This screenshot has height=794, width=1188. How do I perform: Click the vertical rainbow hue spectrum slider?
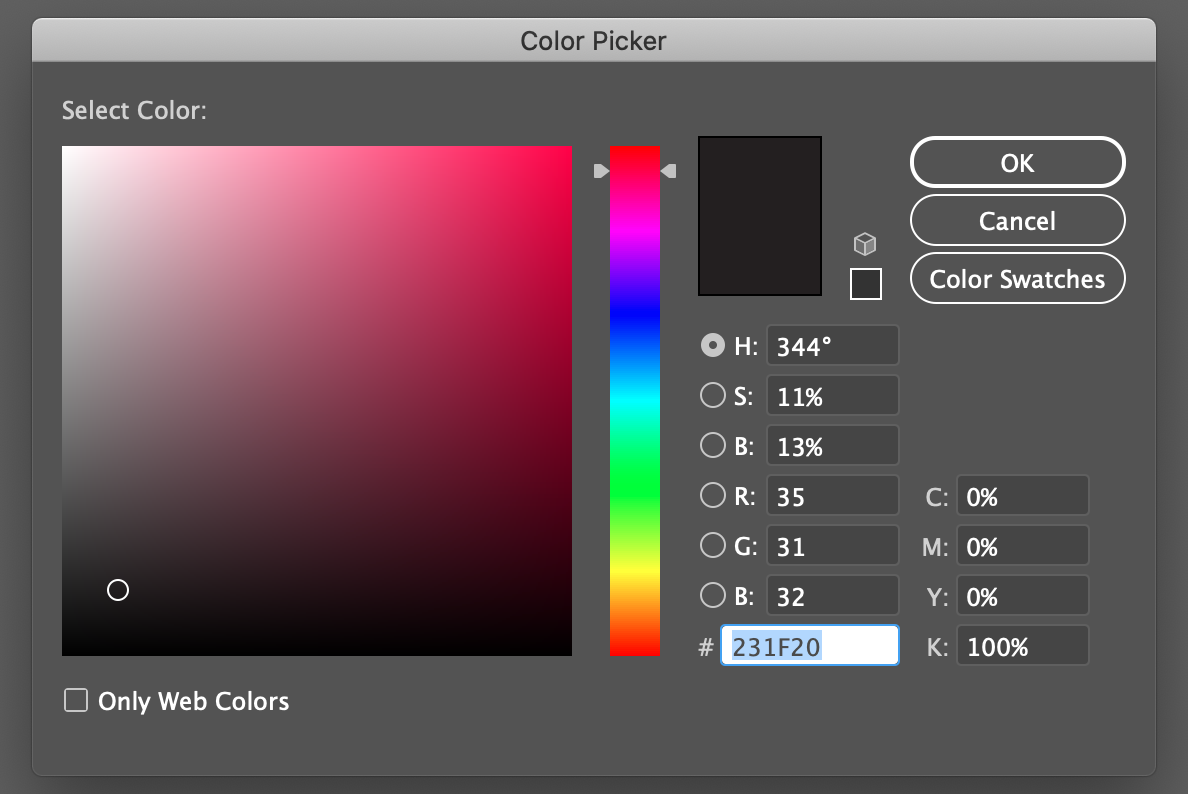635,400
